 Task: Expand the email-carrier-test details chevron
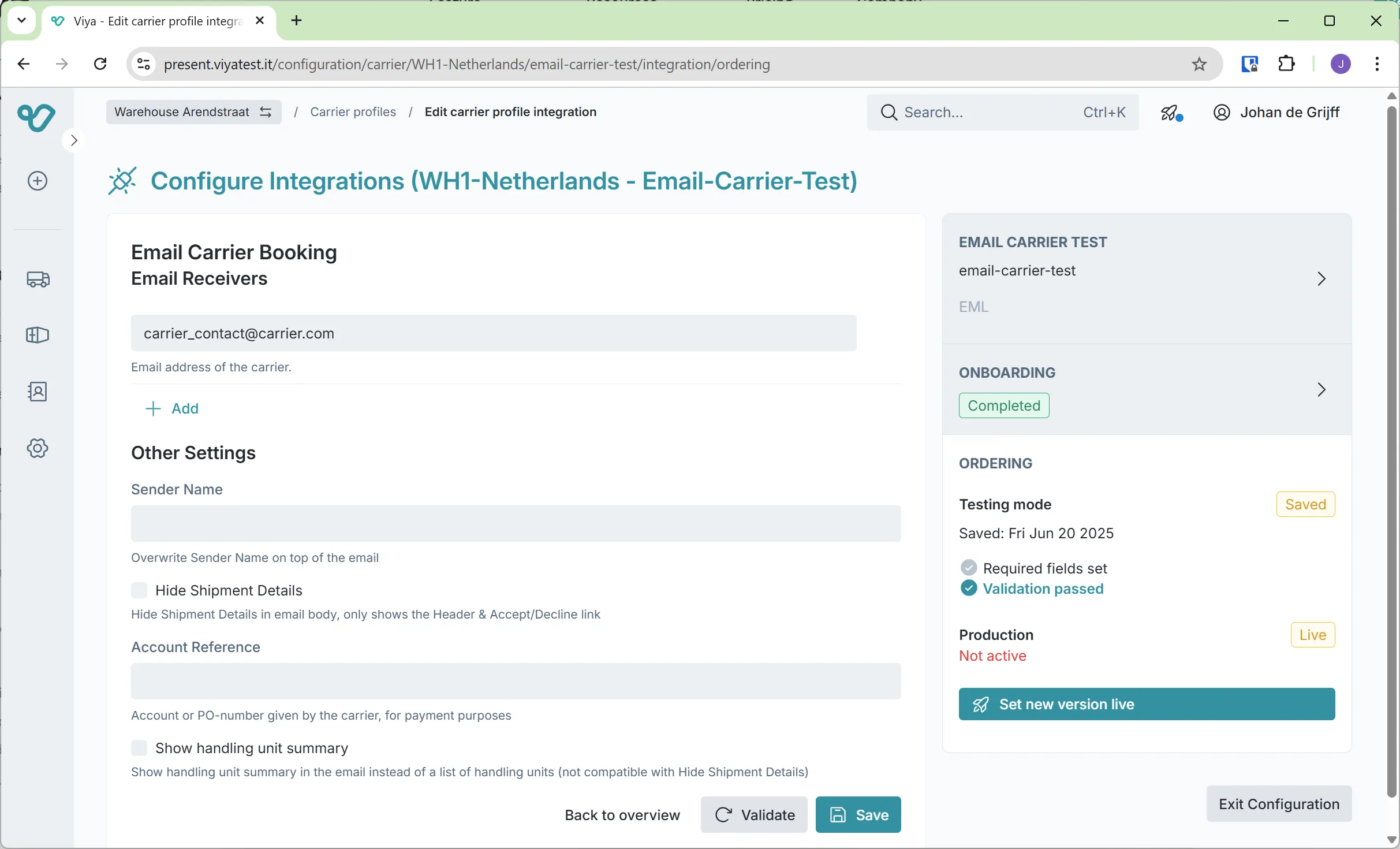coord(1322,279)
